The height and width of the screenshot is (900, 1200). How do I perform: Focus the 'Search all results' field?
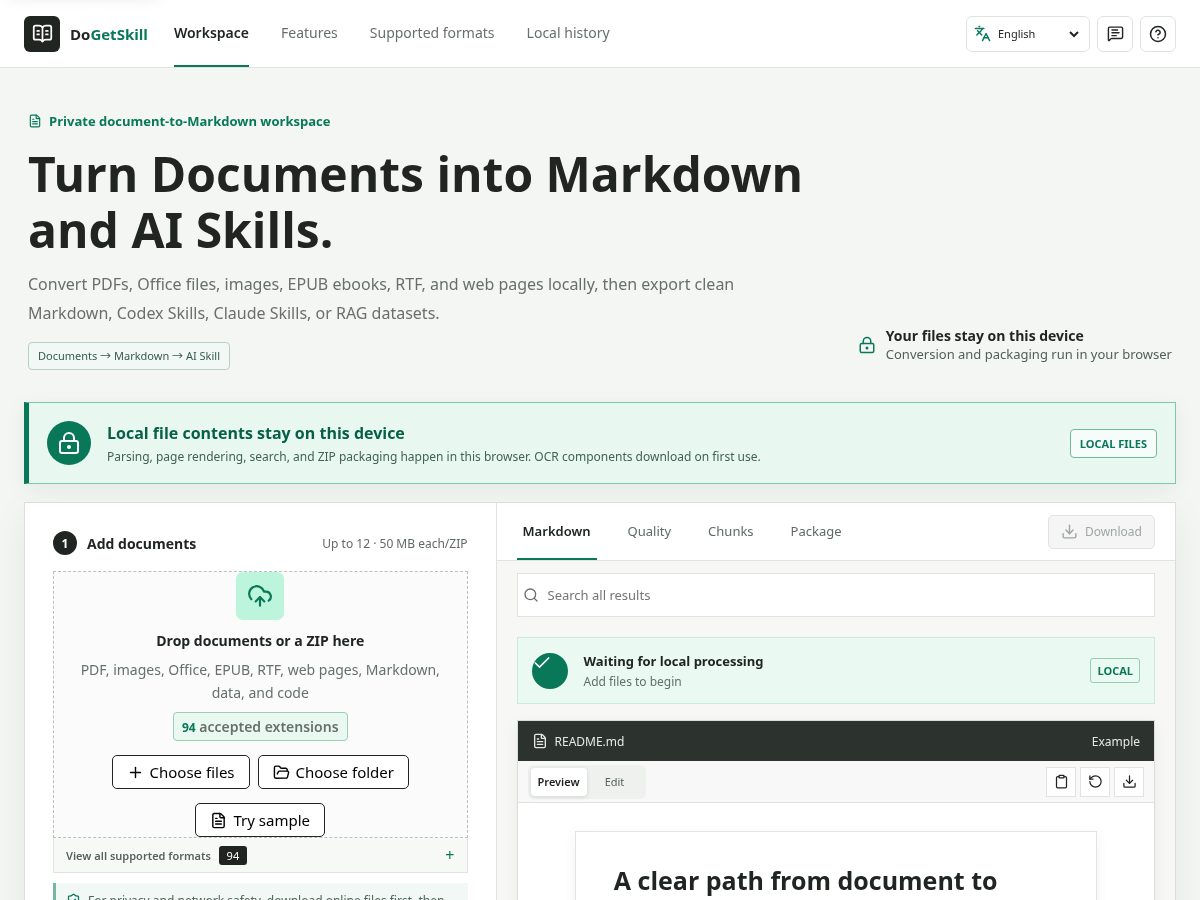click(x=836, y=595)
